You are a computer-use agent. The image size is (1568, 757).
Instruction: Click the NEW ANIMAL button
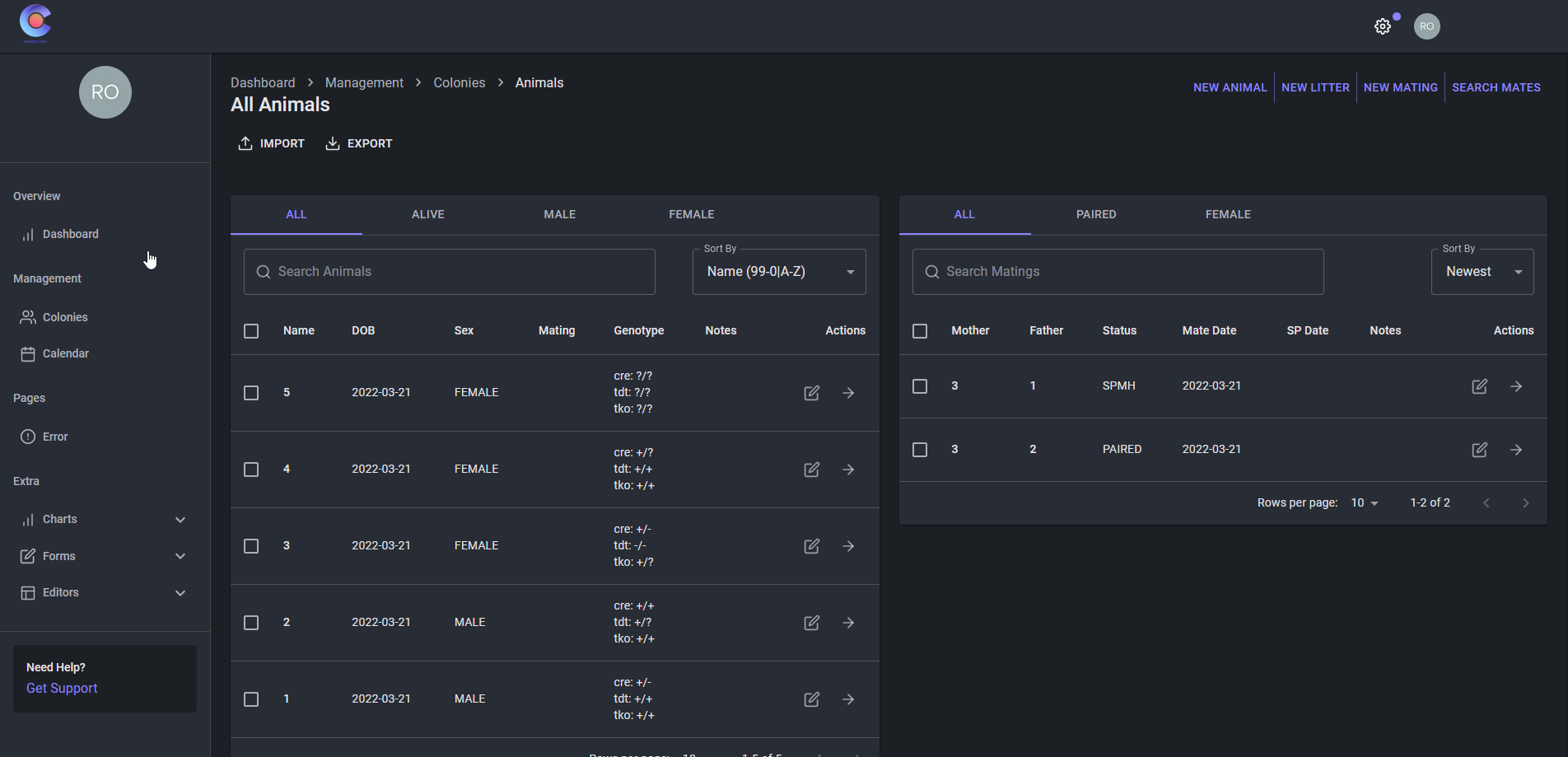pos(1230,87)
